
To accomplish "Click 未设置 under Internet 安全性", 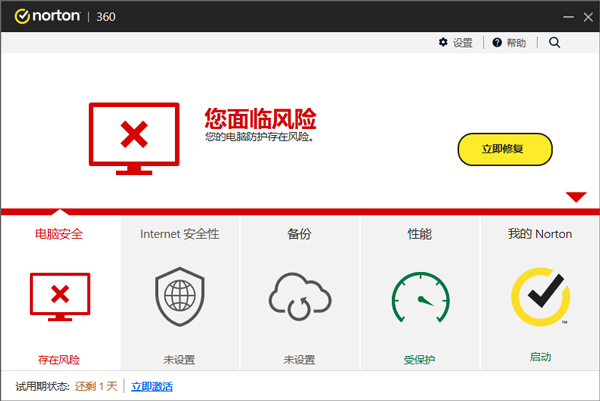I will 179,360.
